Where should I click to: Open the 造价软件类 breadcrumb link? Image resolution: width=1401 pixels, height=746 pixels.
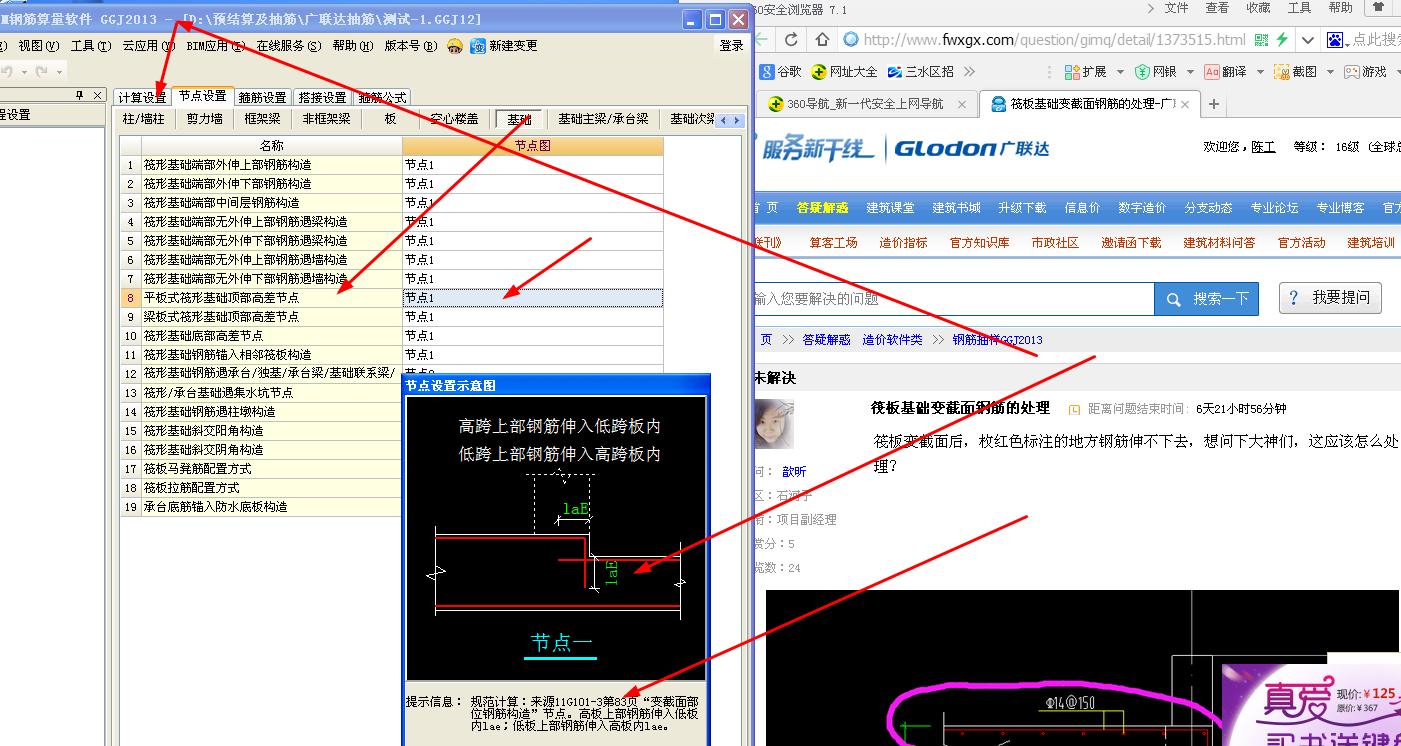[893, 340]
